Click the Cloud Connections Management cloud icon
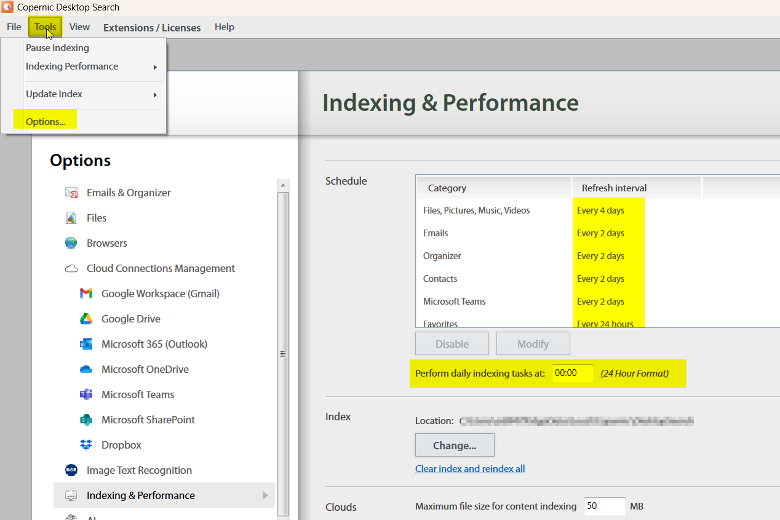Screen dimensions: 780x520 (71, 268)
